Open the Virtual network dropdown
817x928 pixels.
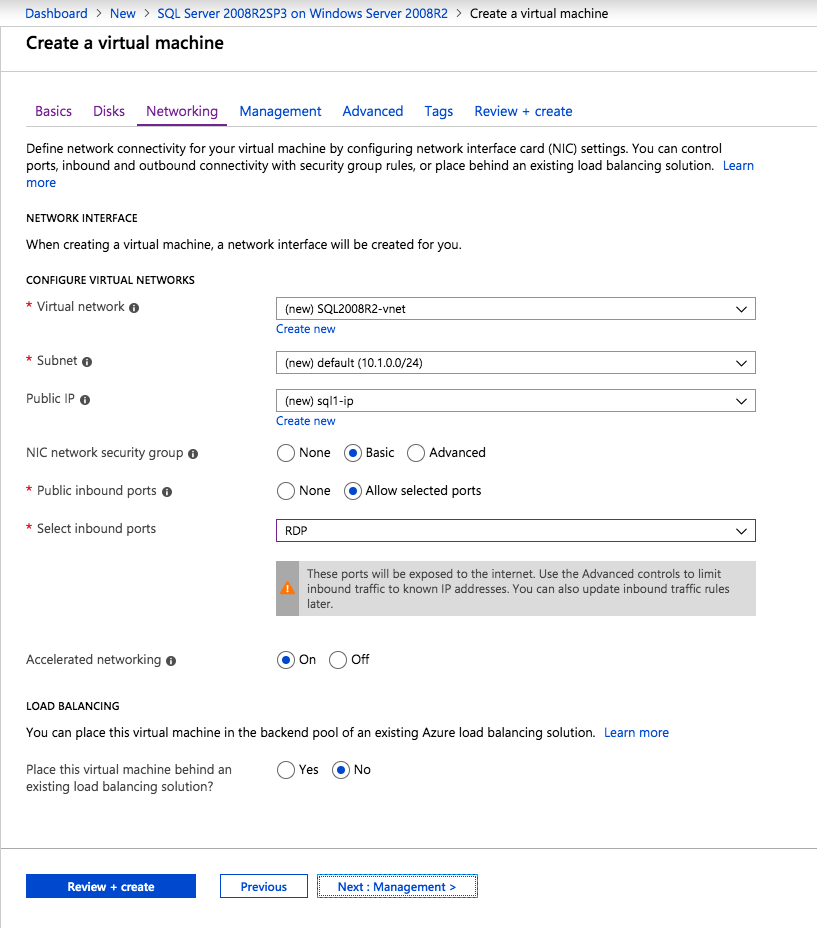click(515, 309)
